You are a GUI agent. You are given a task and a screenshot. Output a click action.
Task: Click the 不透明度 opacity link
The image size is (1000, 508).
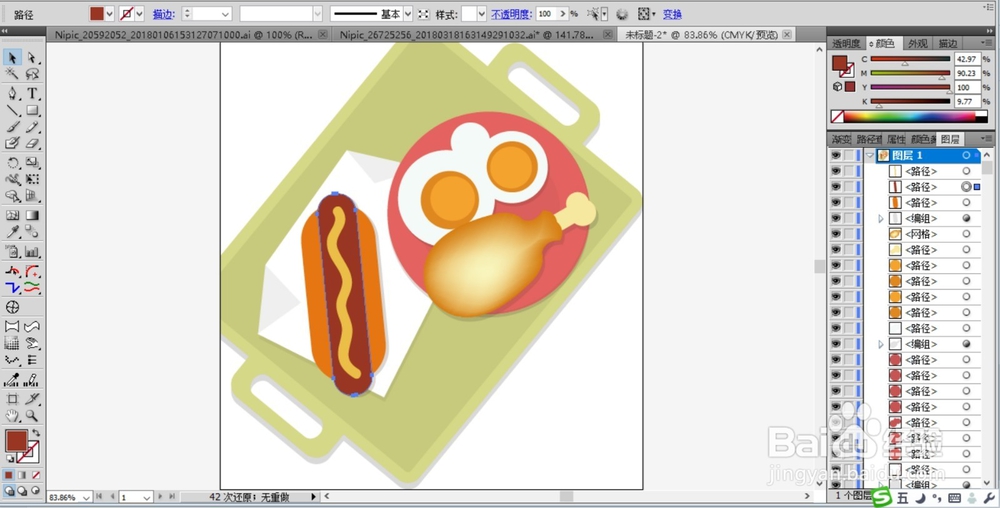(511, 14)
